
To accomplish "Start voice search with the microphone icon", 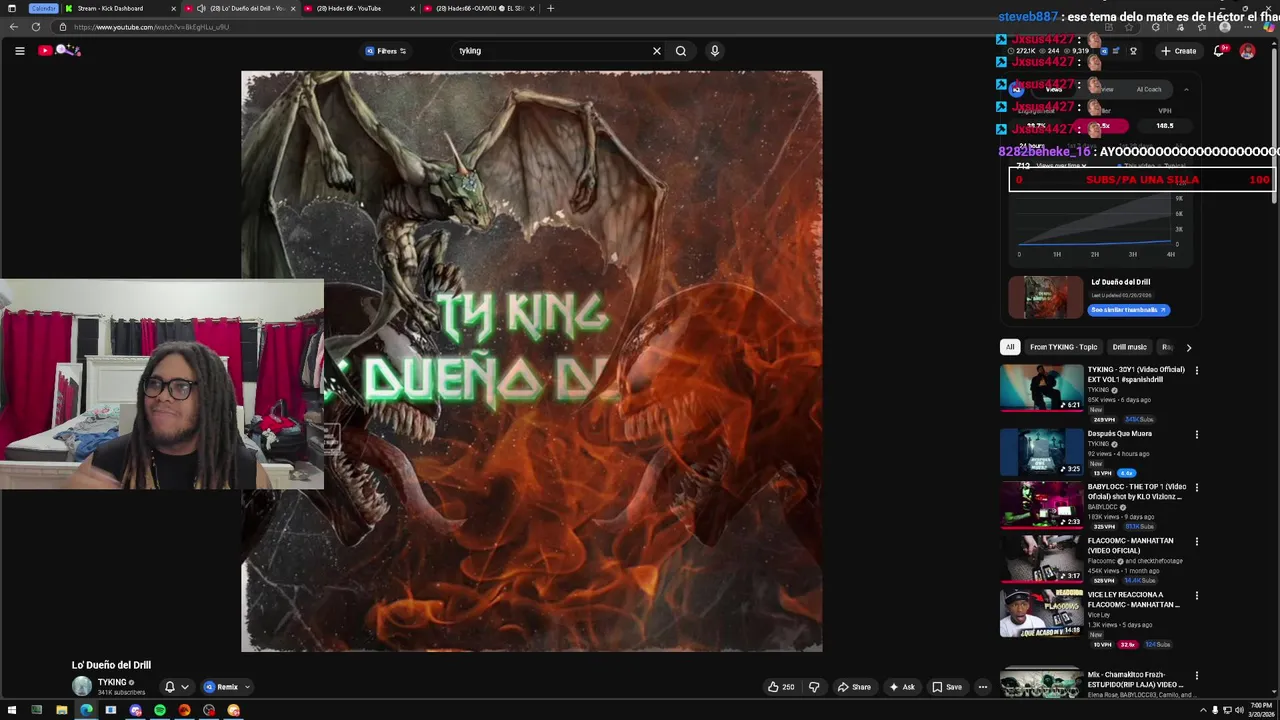I will point(714,51).
